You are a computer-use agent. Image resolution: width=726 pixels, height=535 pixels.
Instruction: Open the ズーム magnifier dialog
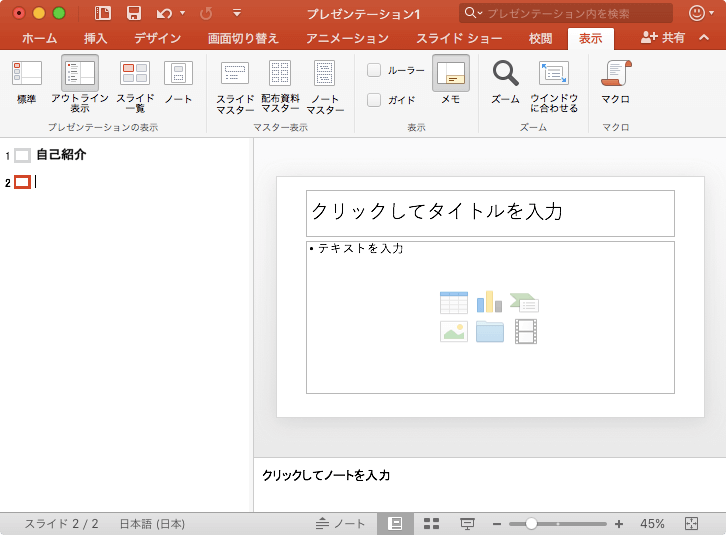(505, 82)
